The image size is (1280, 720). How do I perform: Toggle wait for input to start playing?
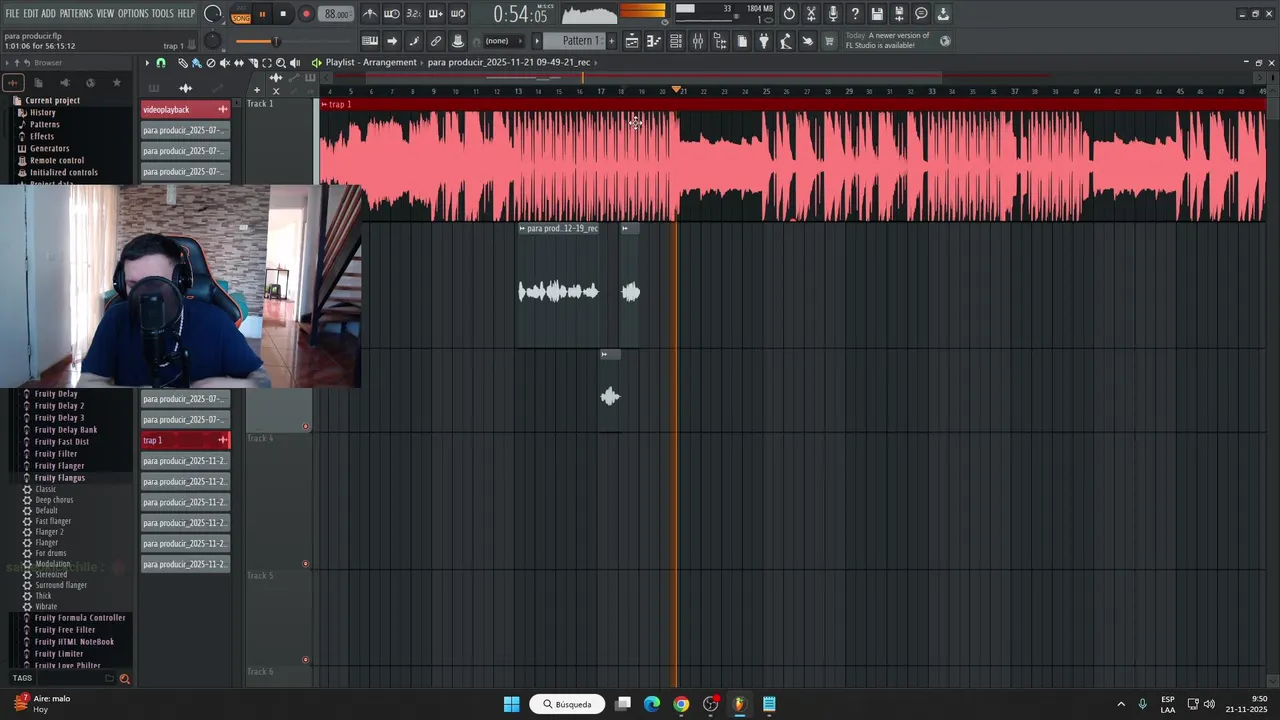392,14
